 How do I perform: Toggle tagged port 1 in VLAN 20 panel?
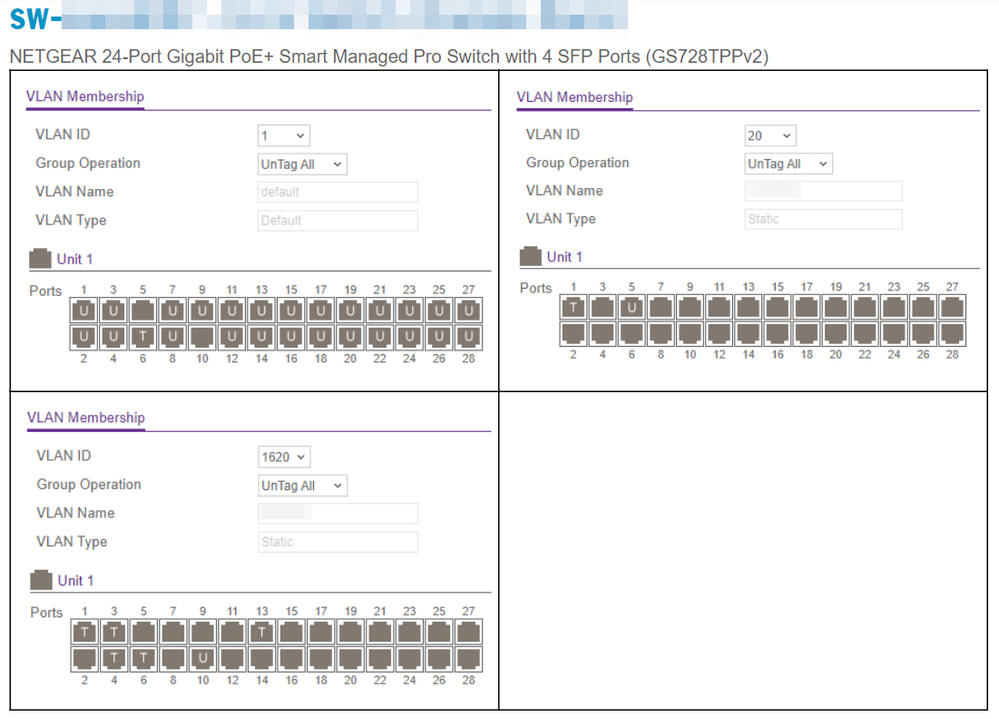point(573,308)
